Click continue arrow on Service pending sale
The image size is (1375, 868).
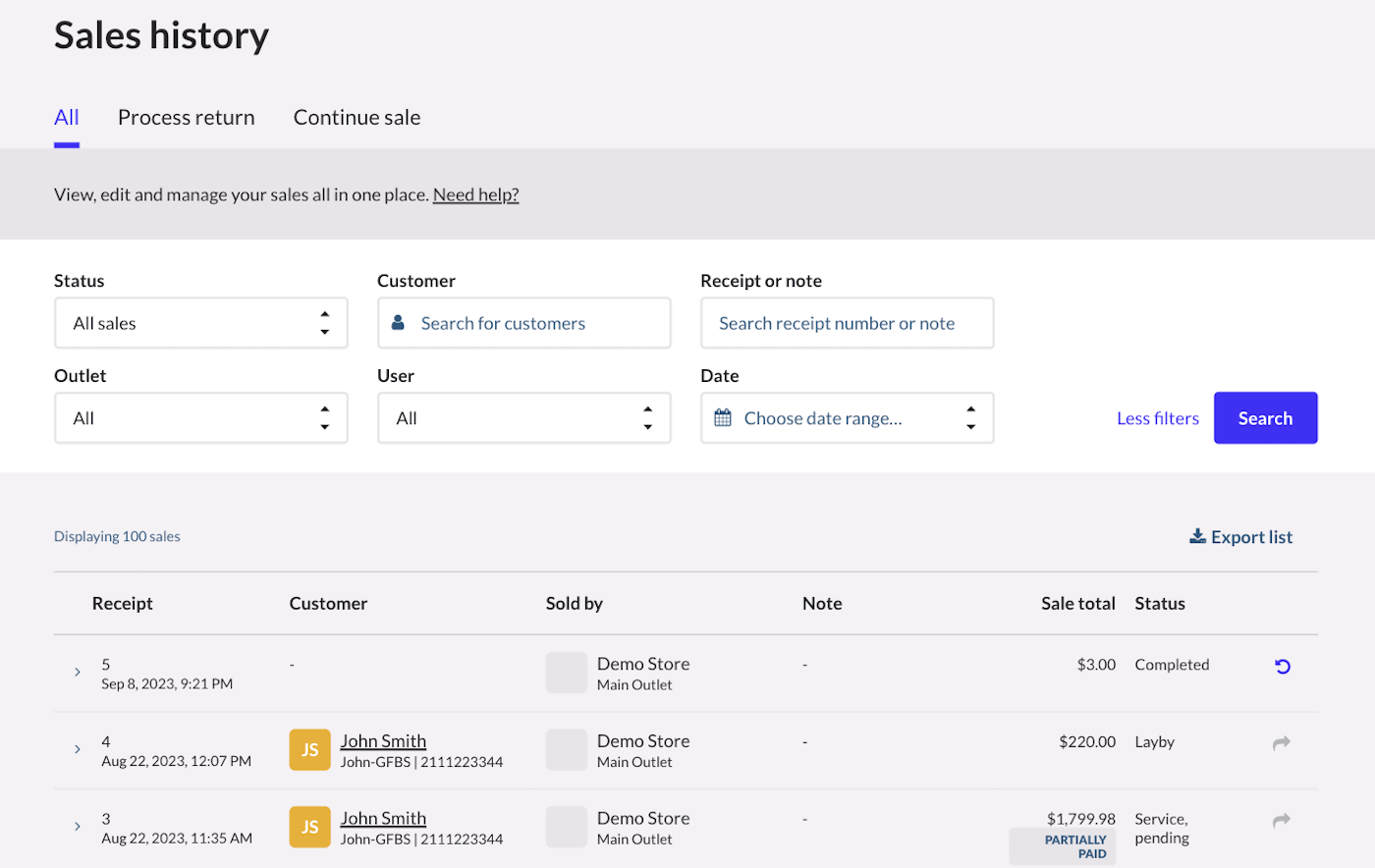(x=1281, y=821)
